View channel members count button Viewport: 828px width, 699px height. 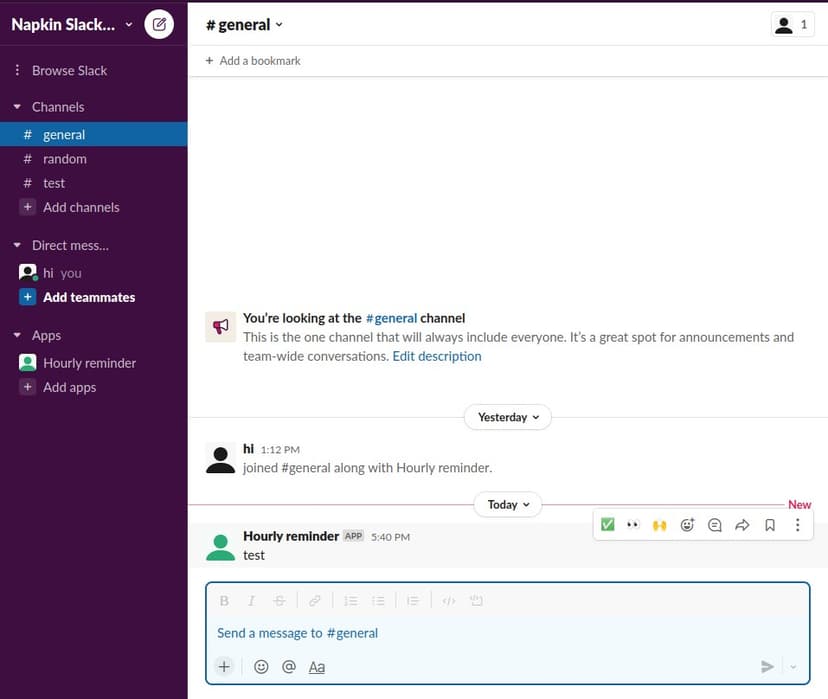click(x=792, y=24)
